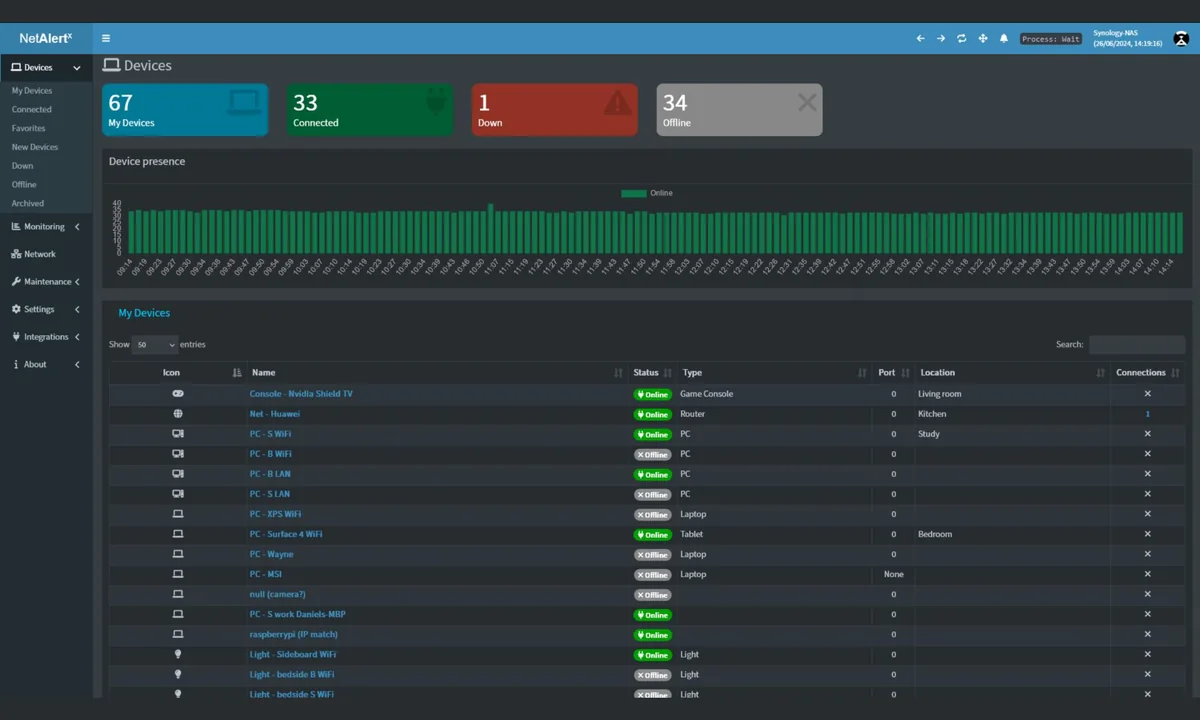This screenshot has height=720, width=1200.
Task: Click the My Devices table heading
Action: [144, 313]
